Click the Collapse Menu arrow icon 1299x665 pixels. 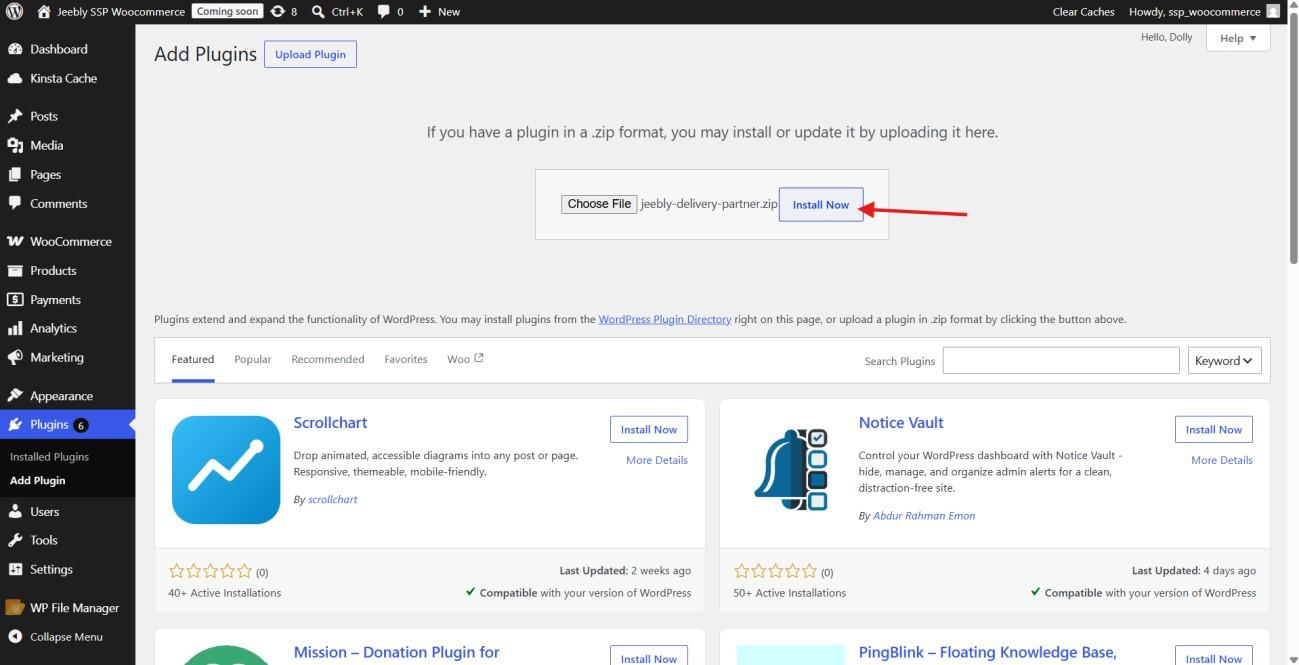15,637
